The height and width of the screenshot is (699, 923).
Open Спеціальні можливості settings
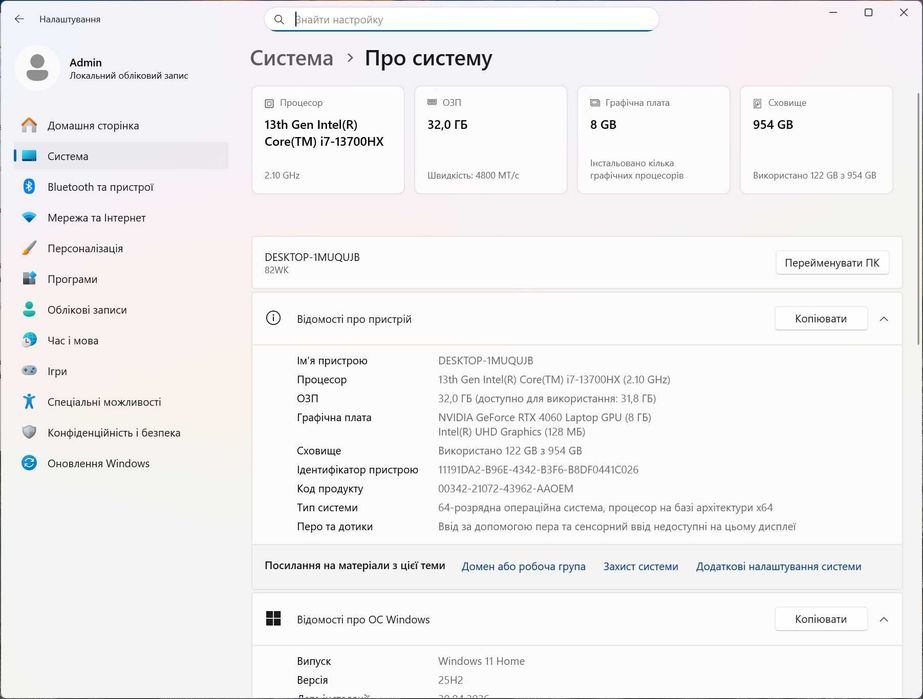point(121,402)
